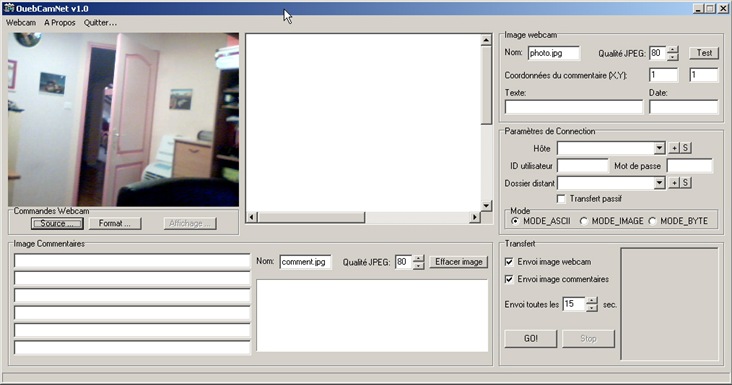Image resolution: width=732 pixels, height=385 pixels.
Task: Uncheck Envoi image commentaires
Action: (x=509, y=279)
